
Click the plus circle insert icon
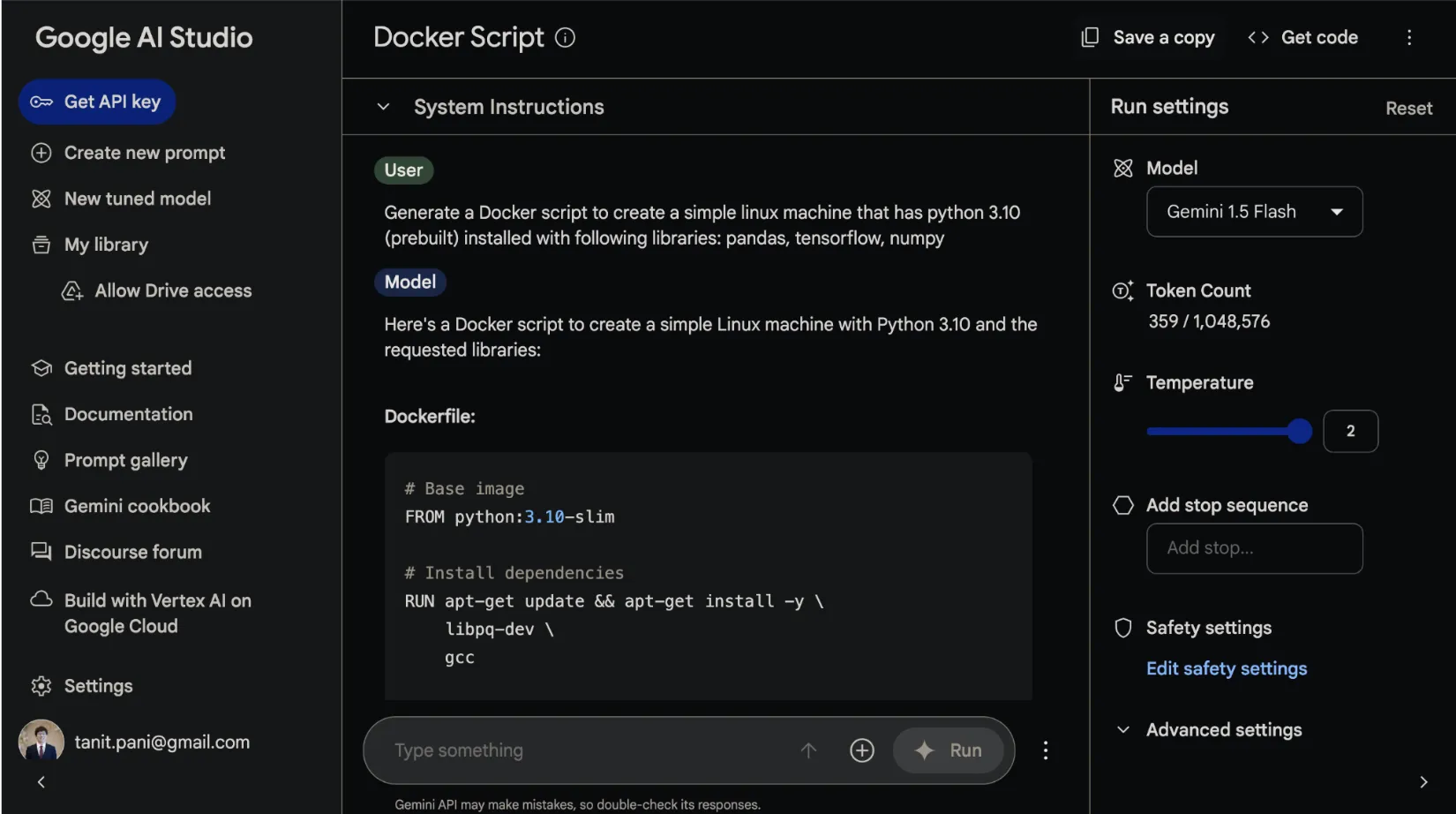pyautogui.click(x=862, y=750)
